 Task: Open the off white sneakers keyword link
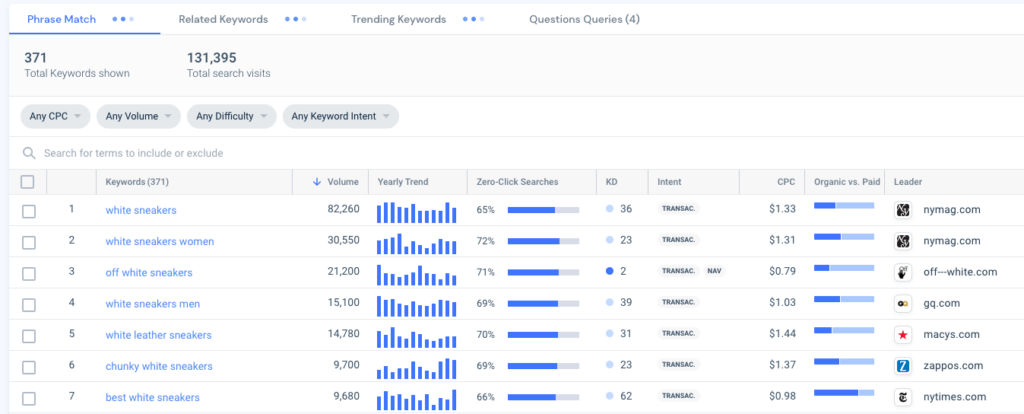149,272
